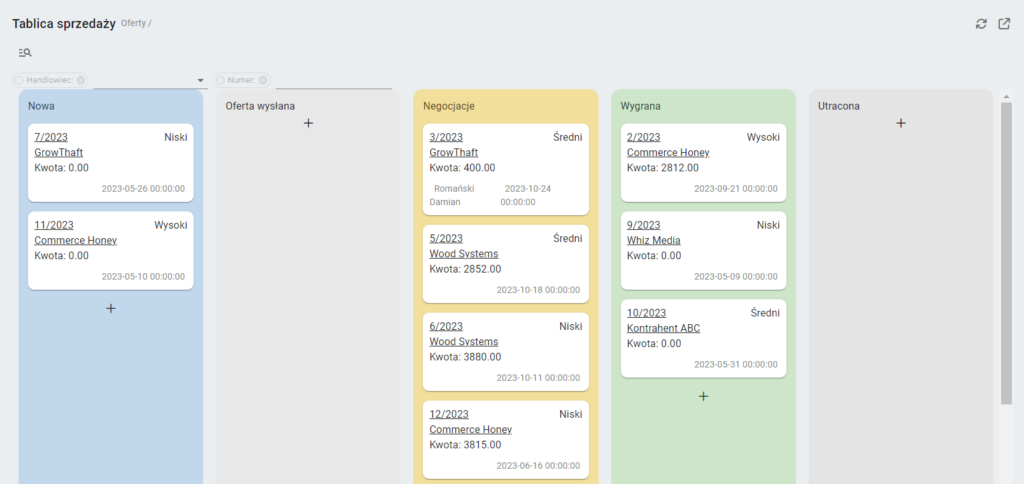
Task: Click the Oferta wysłana column header
Action: (x=260, y=105)
